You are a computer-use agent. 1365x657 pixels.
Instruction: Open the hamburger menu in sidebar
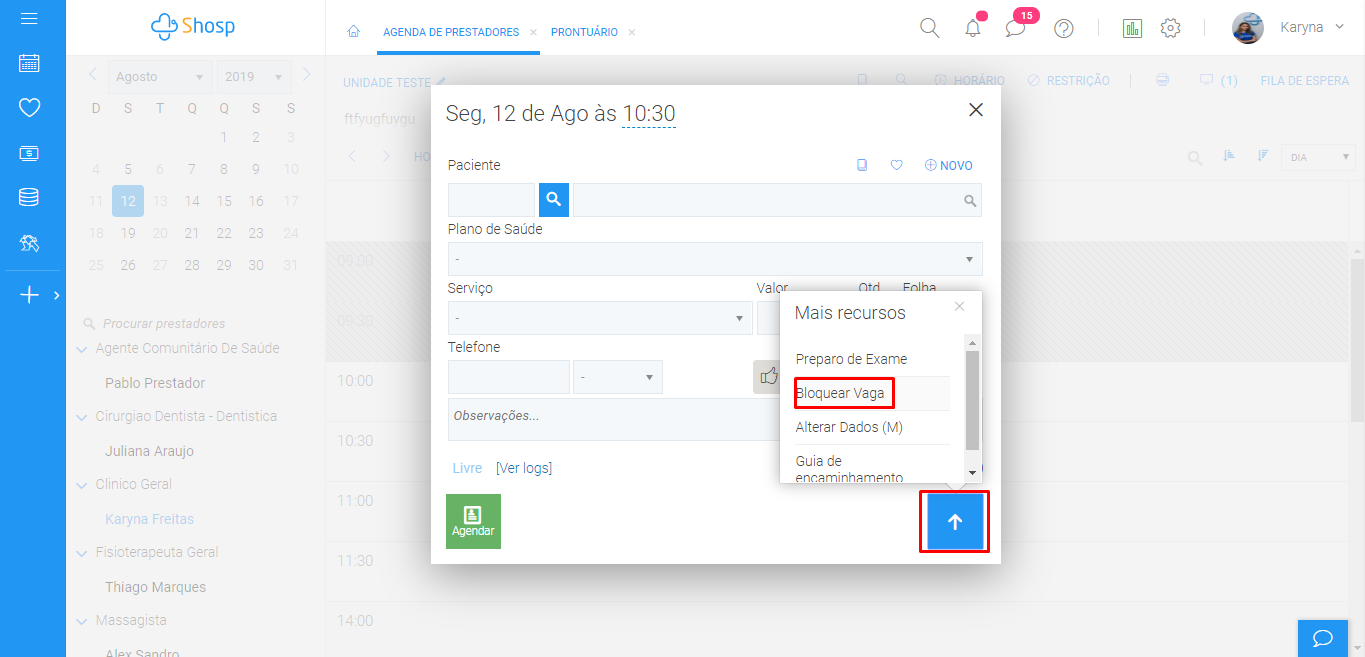(29, 19)
